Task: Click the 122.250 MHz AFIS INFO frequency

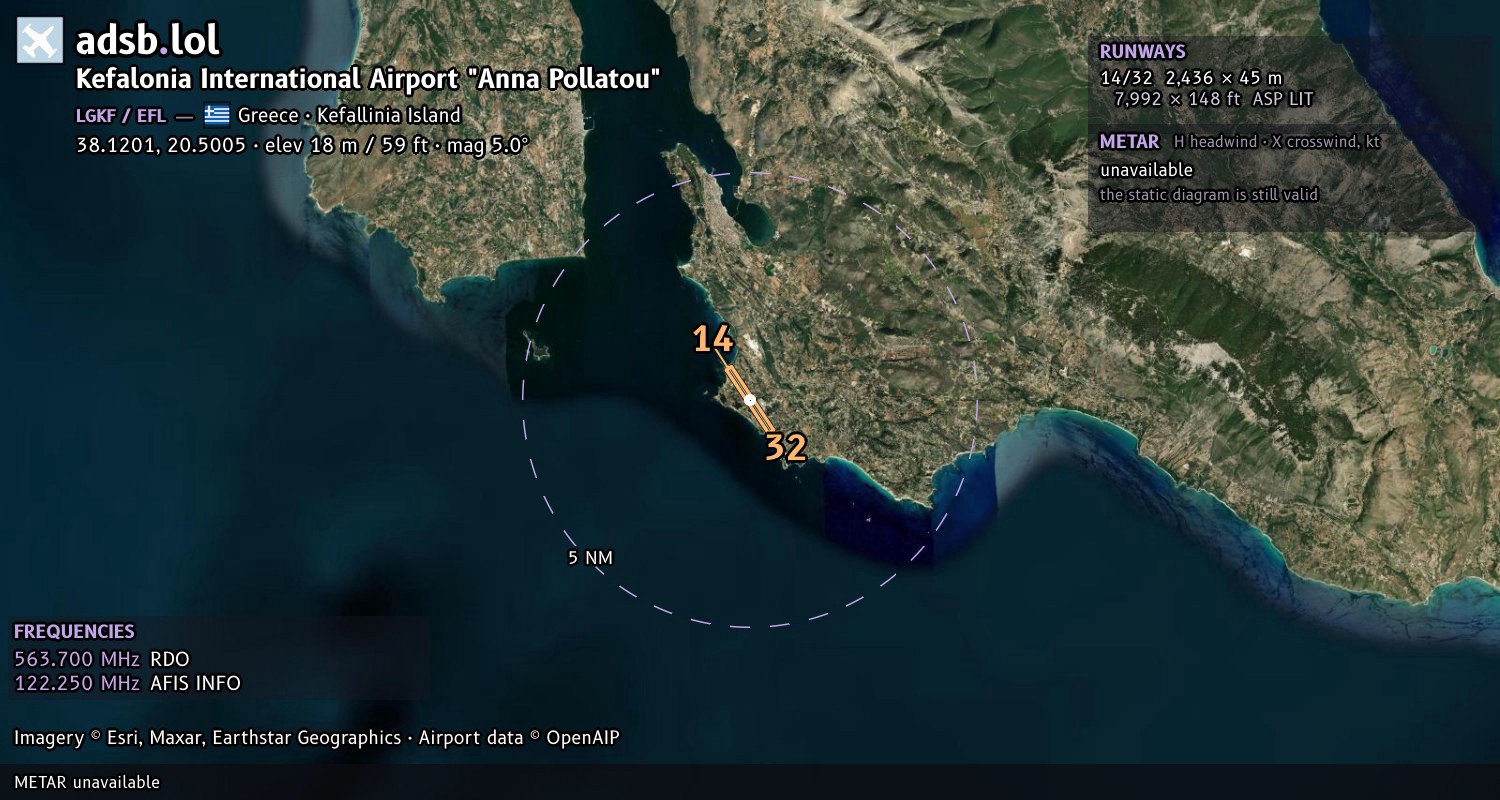Action: click(x=127, y=684)
